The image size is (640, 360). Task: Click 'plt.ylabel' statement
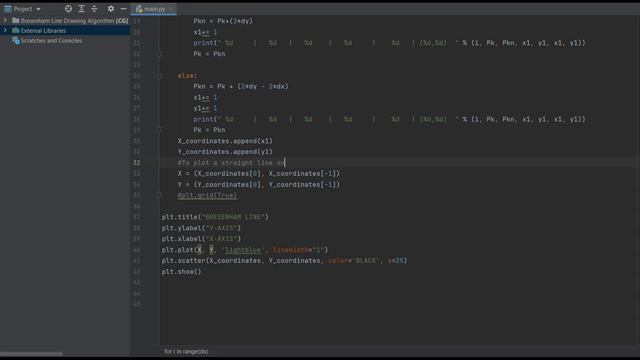pos(201,228)
